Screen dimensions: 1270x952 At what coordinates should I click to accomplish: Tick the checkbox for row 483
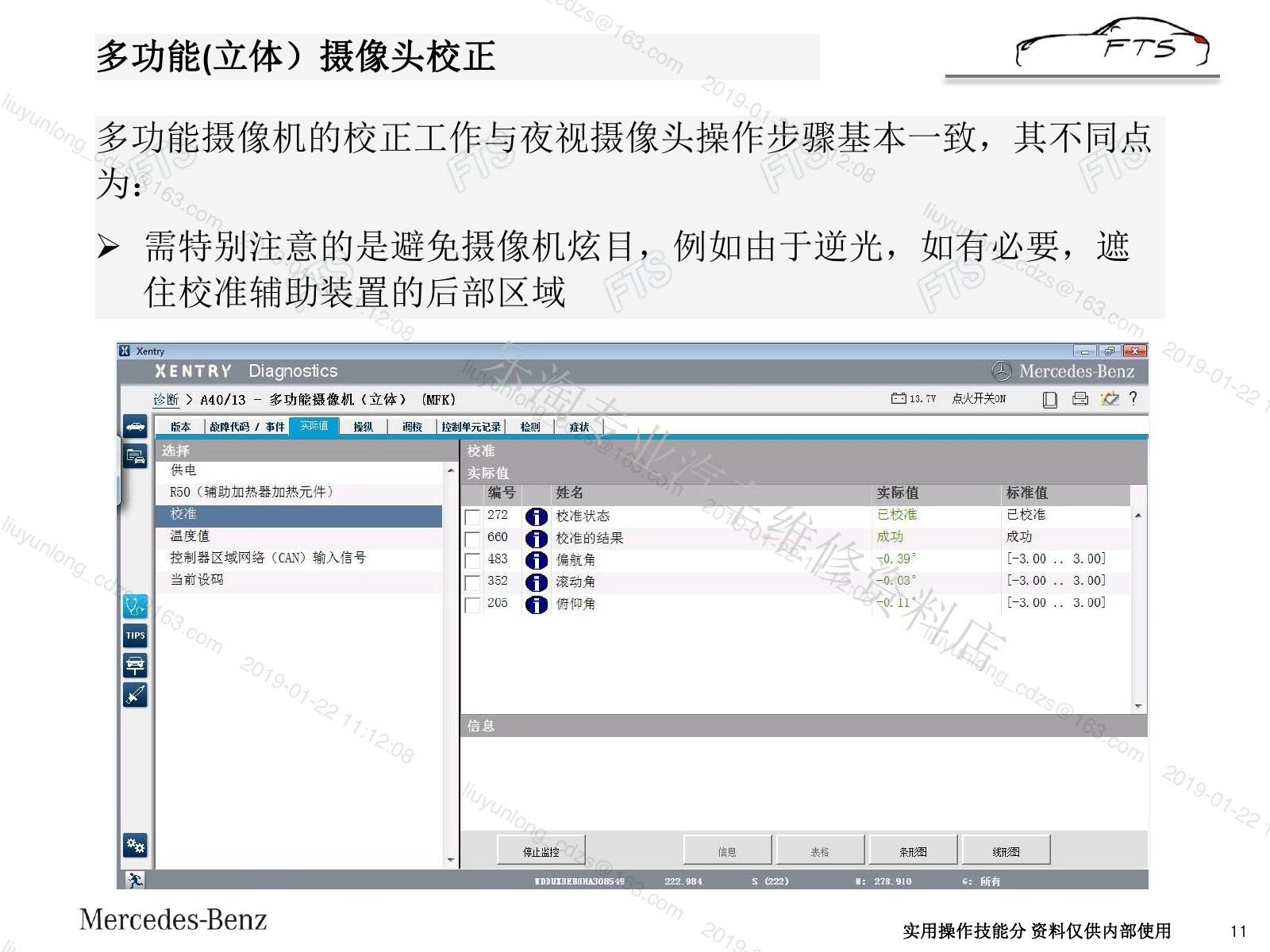pyautogui.click(x=472, y=561)
